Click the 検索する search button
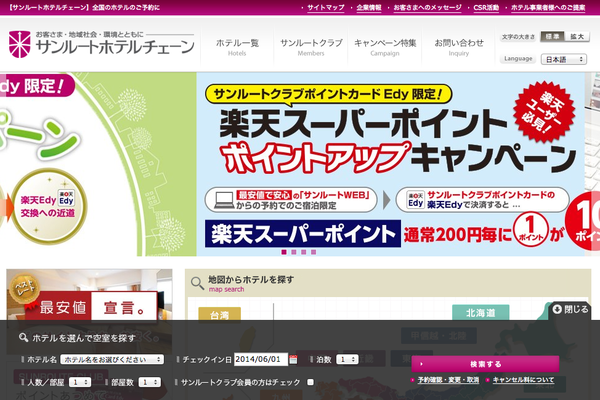This screenshot has height=400, width=600. pyautogui.click(x=485, y=364)
